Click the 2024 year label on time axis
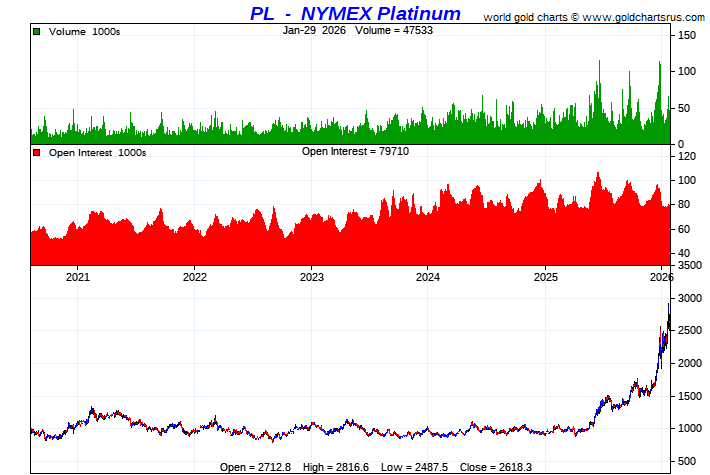 pos(428,277)
